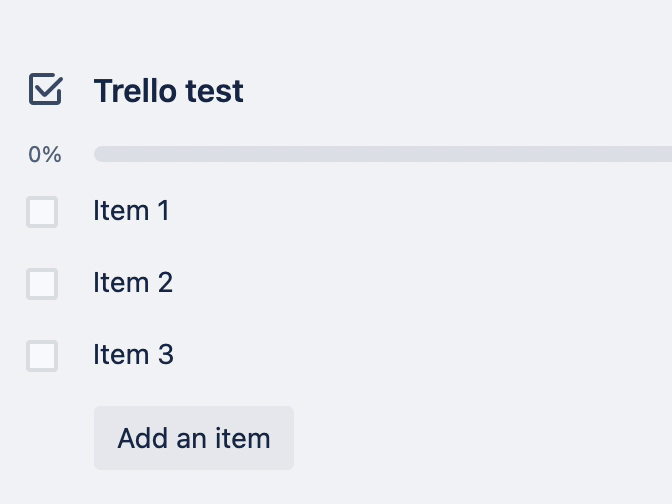Click the 0% progress label
Viewport: 672px width, 504px height.
pyautogui.click(x=45, y=154)
